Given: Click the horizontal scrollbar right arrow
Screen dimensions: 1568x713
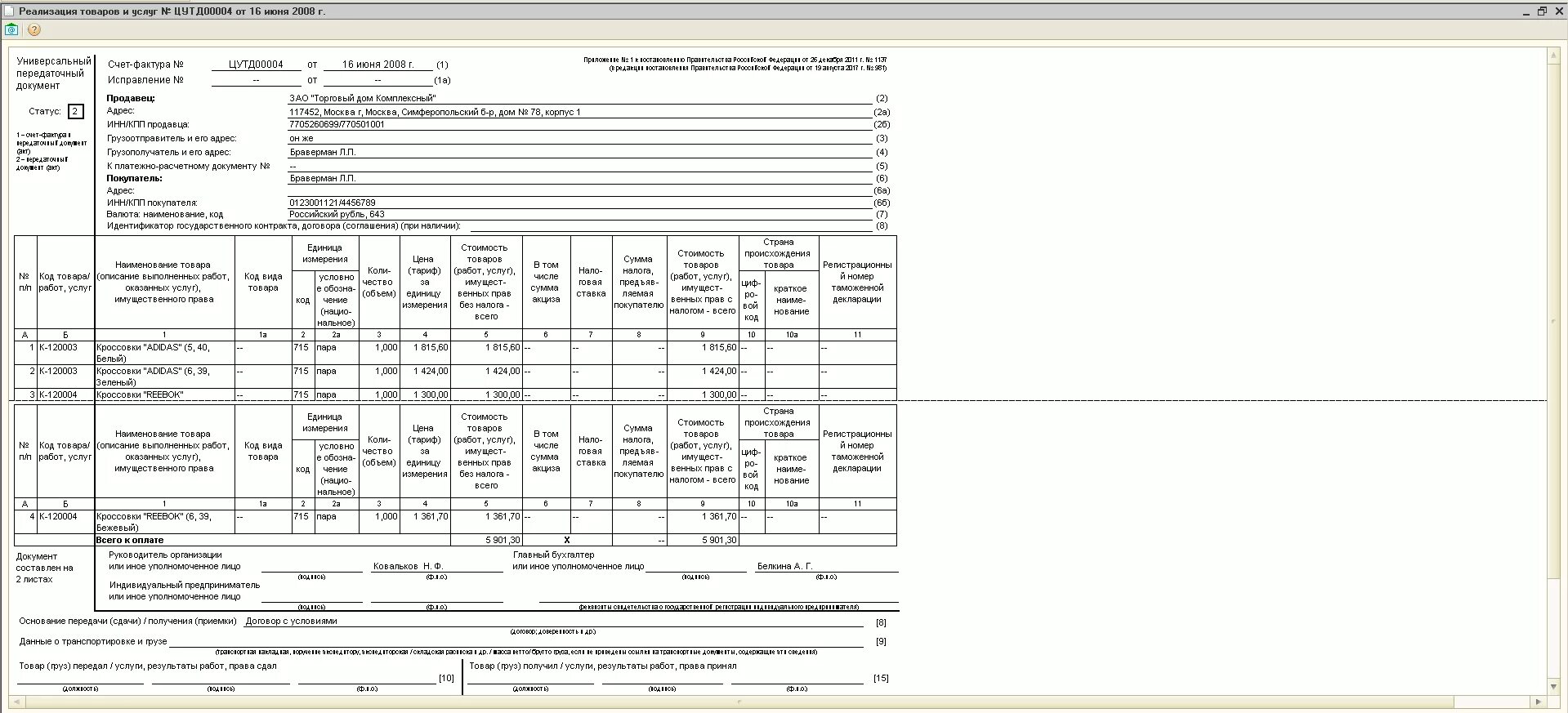Looking at the screenshot, I should [x=1539, y=702].
